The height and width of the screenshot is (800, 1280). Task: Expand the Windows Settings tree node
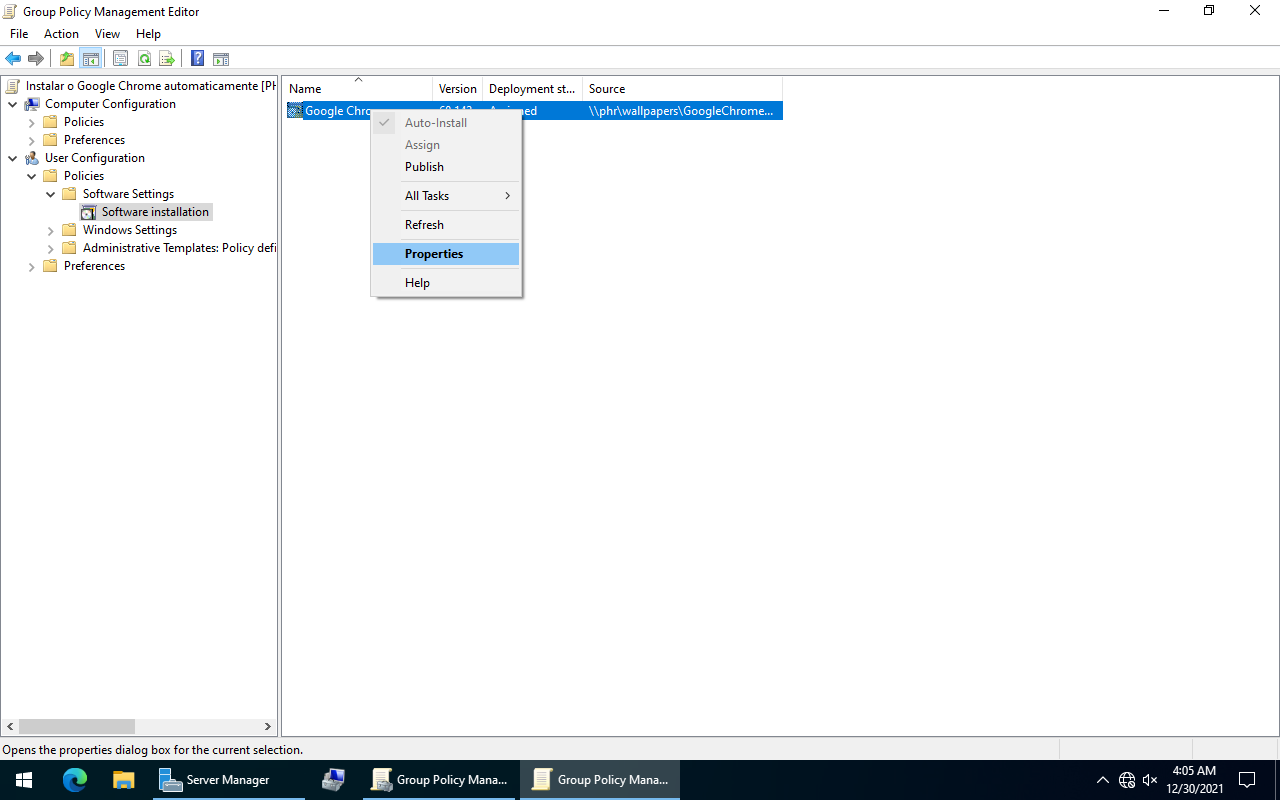pyautogui.click(x=51, y=230)
